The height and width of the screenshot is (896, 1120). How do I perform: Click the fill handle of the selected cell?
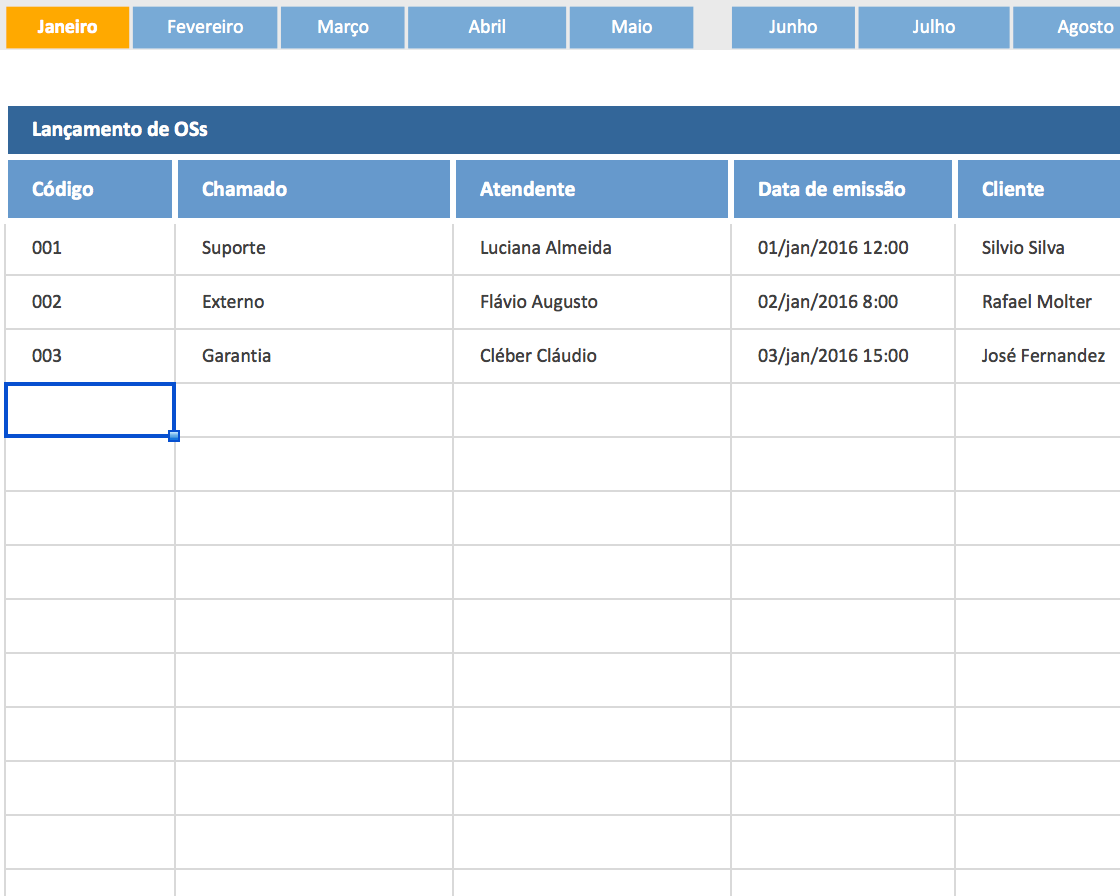coord(175,435)
